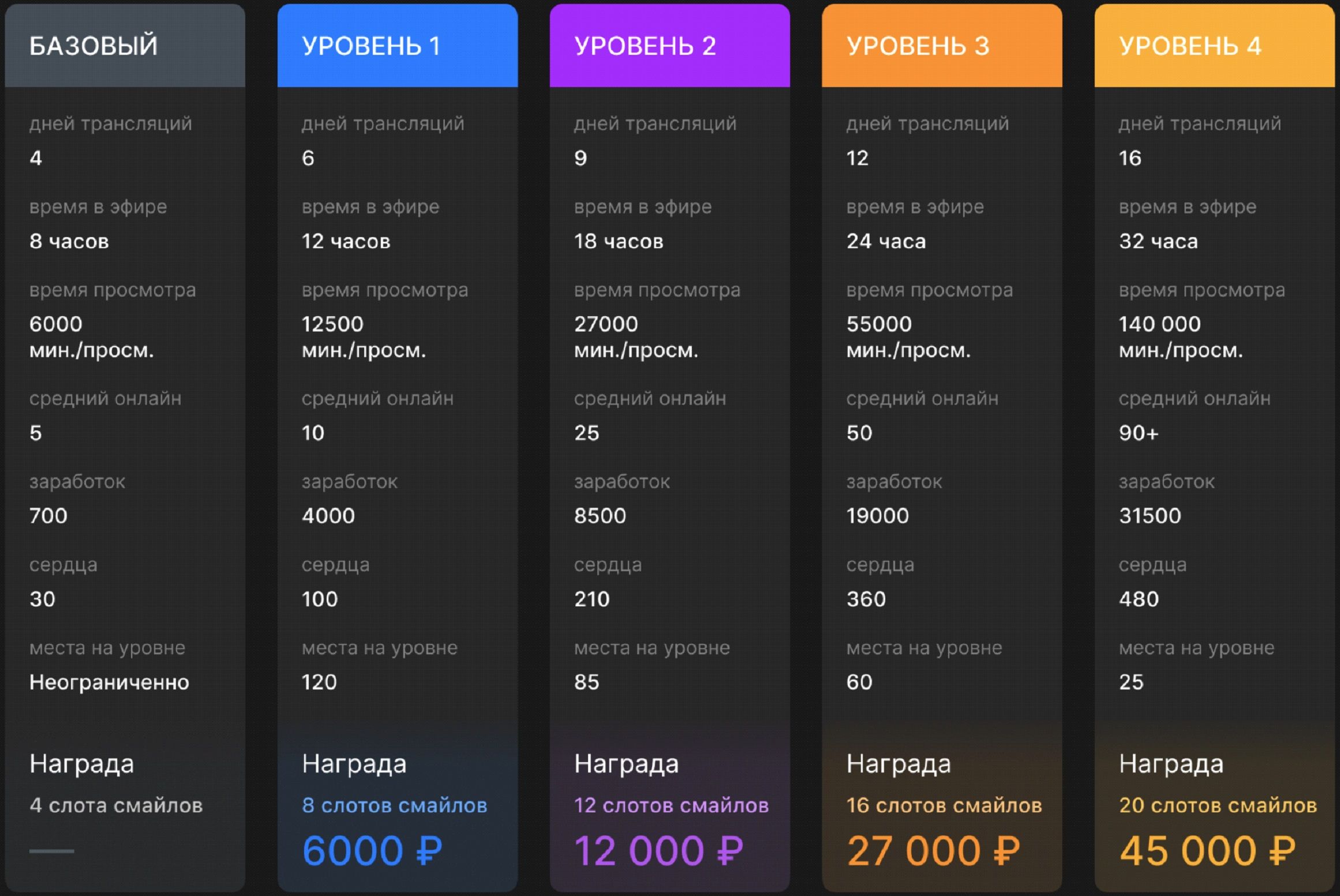The image size is (1340, 896).
Task: Click the 31500 earnings value
Action: (1150, 515)
